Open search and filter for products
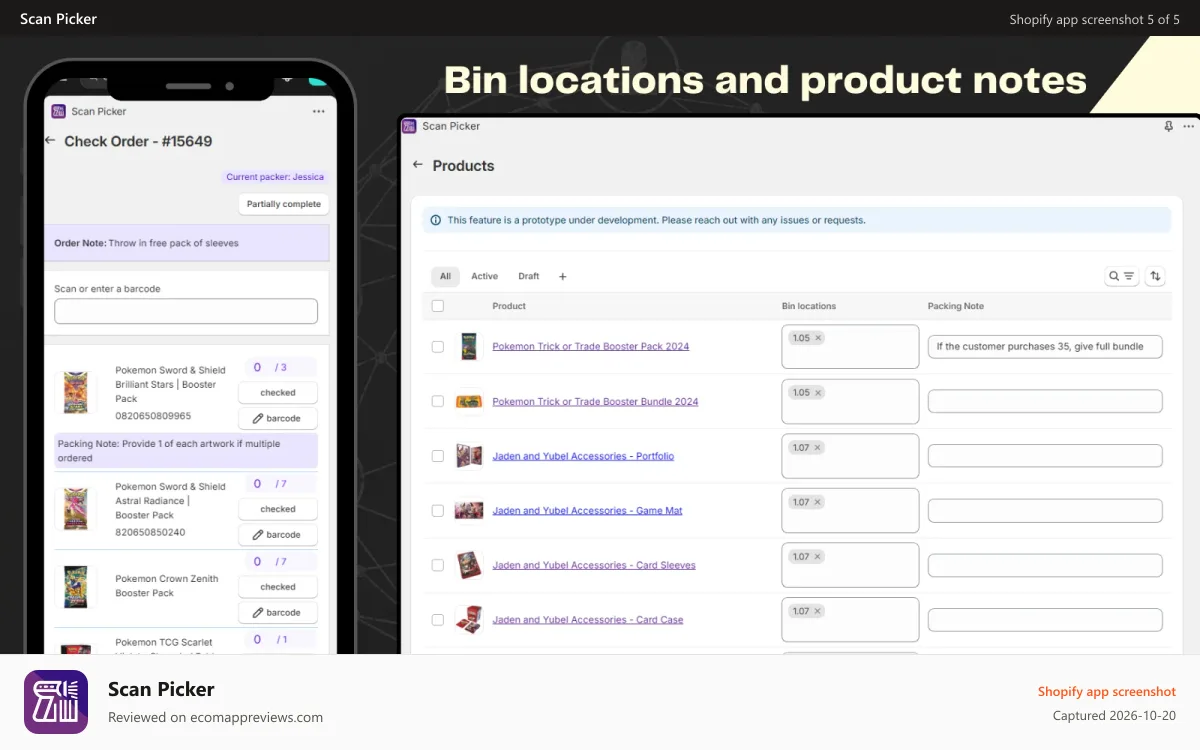 tap(1121, 276)
